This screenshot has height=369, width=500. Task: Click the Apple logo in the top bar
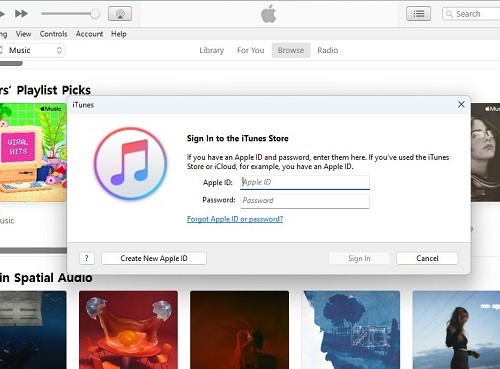click(x=268, y=14)
